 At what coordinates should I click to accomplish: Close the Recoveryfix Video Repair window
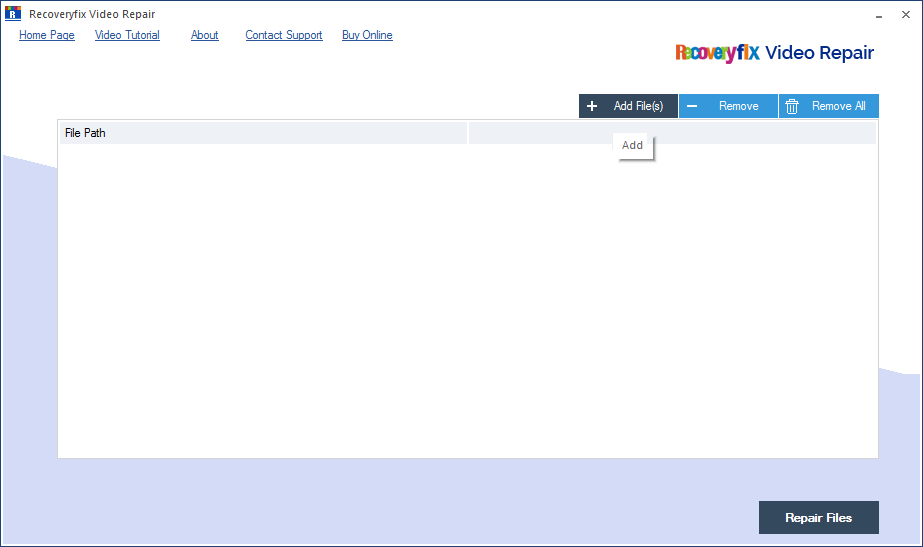coord(906,15)
